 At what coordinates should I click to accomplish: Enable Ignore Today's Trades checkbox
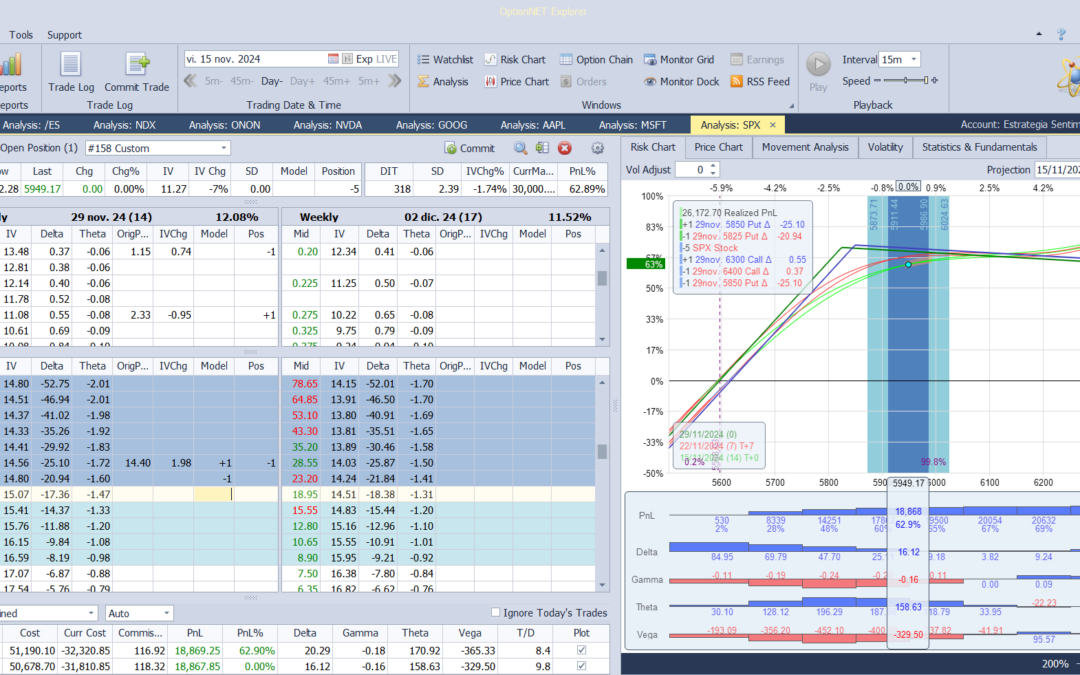click(496, 613)
